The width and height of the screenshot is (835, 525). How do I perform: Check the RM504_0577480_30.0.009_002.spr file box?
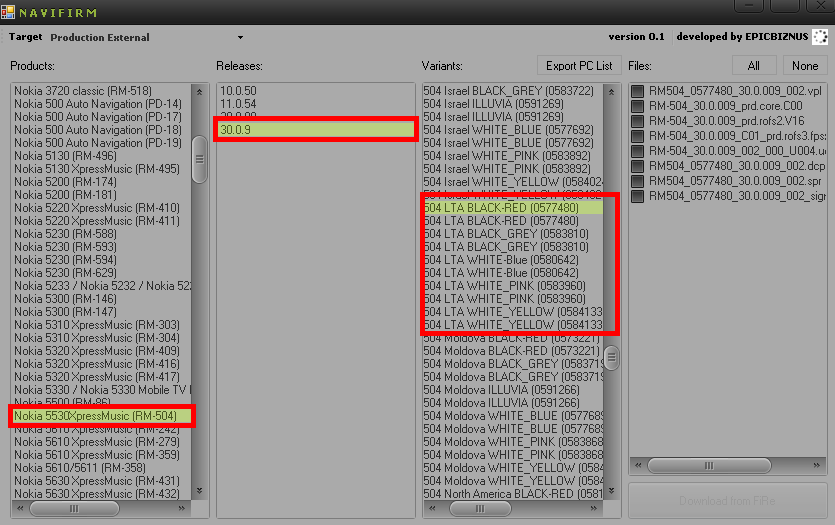click(x=637, y=181)
